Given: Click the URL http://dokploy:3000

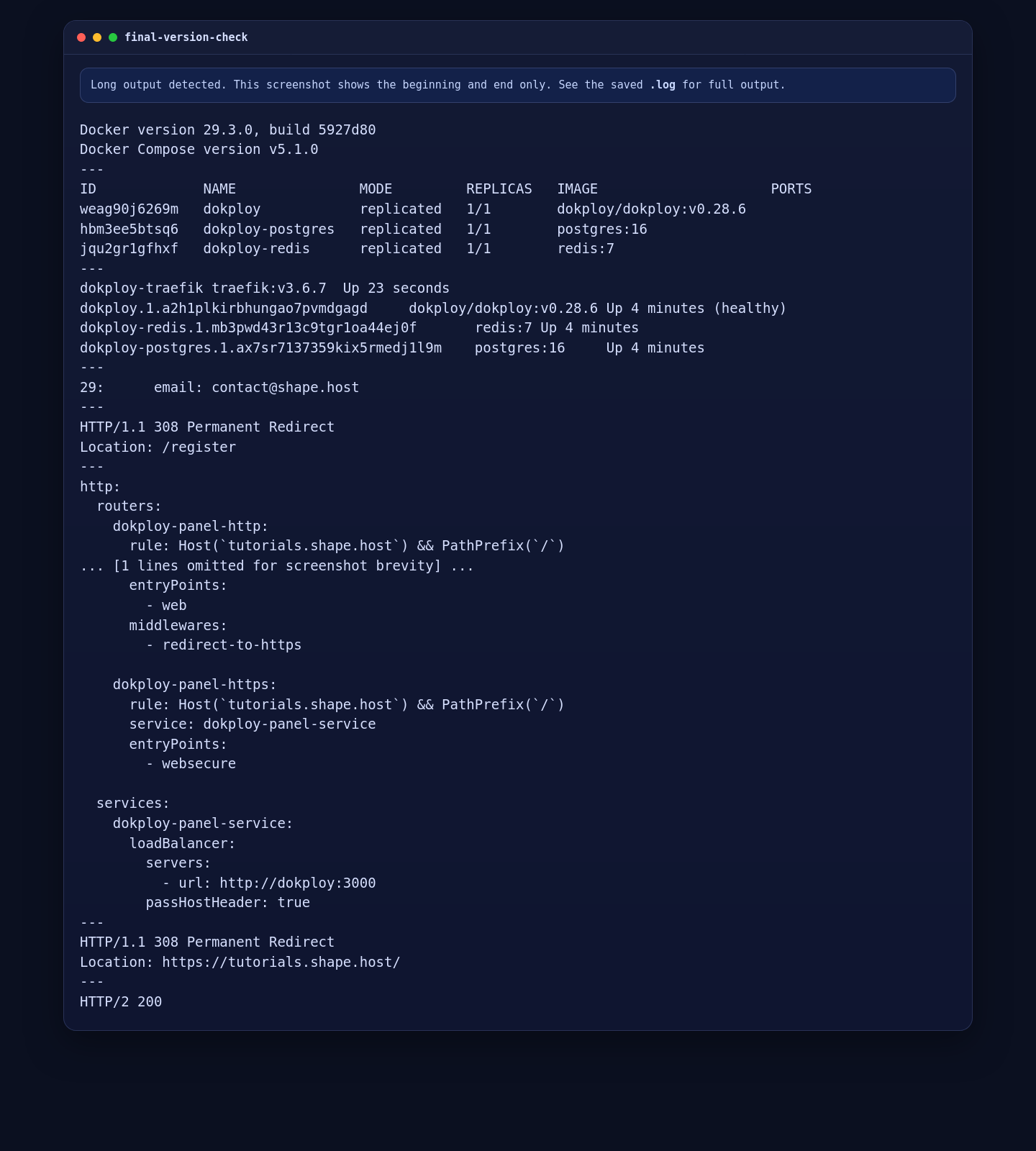Looking at the screenshot, I should [298, 883].
